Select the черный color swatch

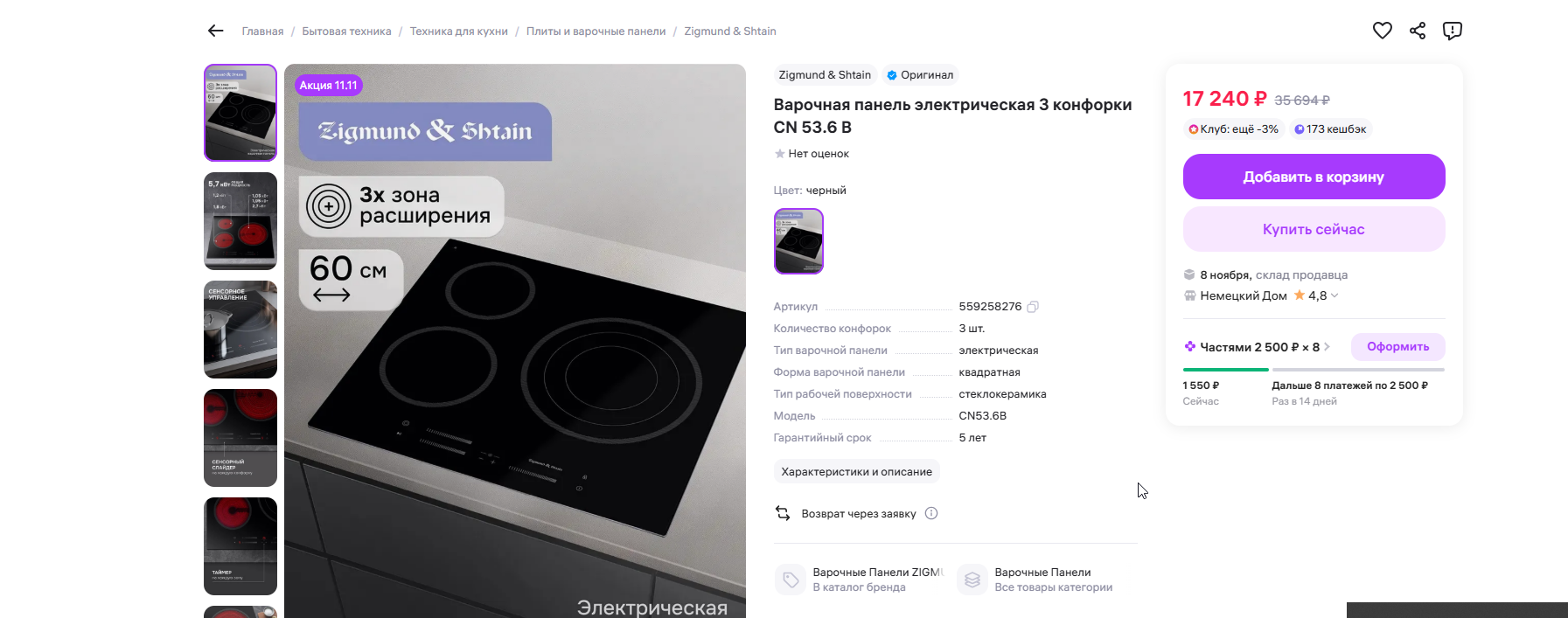click(x=798, y=241)
